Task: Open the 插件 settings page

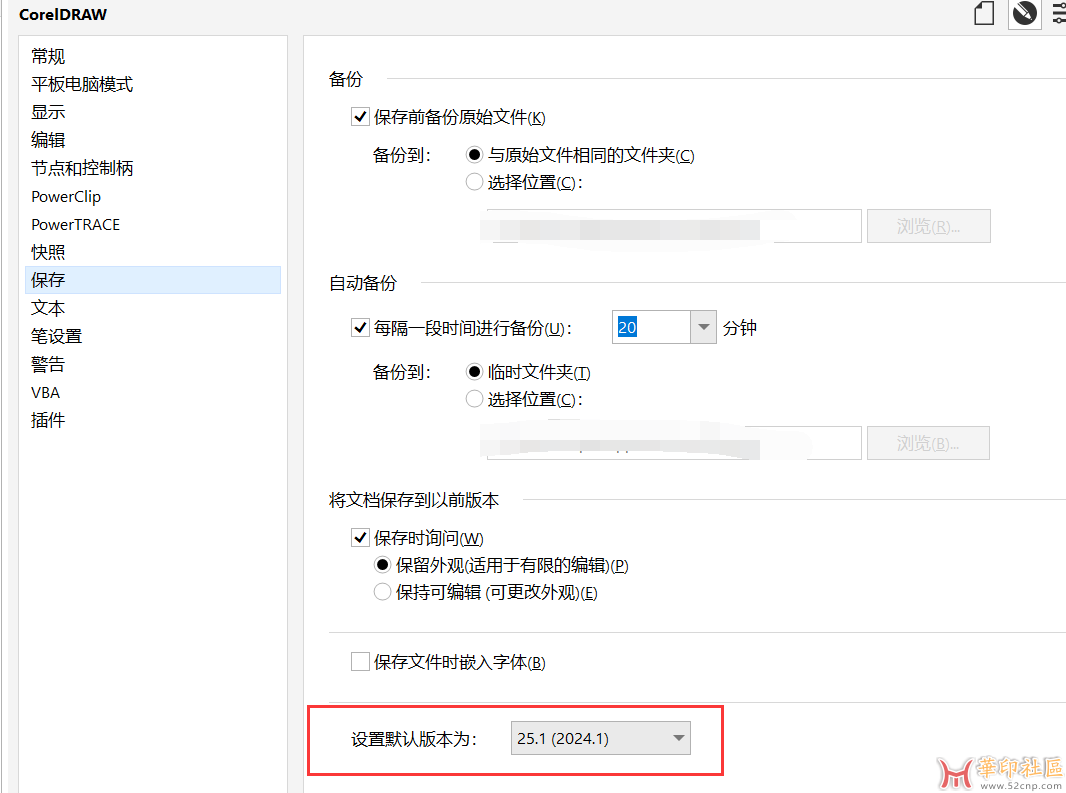Action: (x=153, y=420)
